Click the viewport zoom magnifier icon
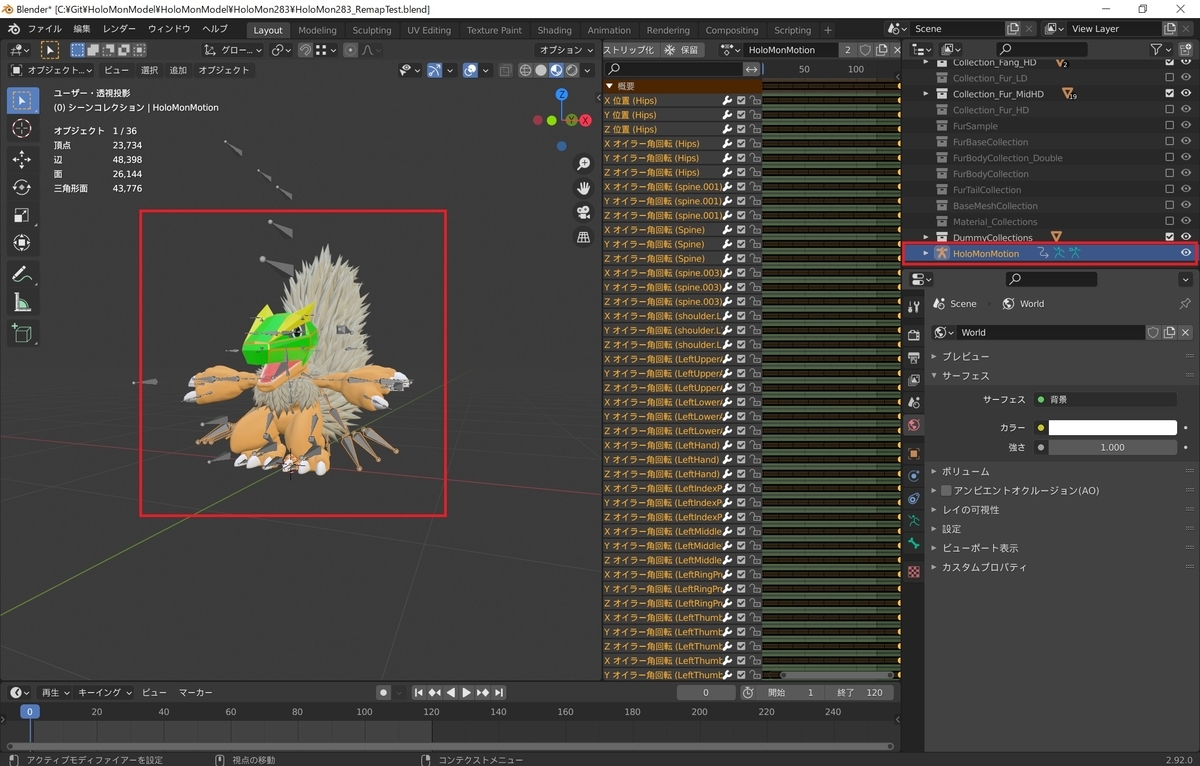 coord(584,163)
